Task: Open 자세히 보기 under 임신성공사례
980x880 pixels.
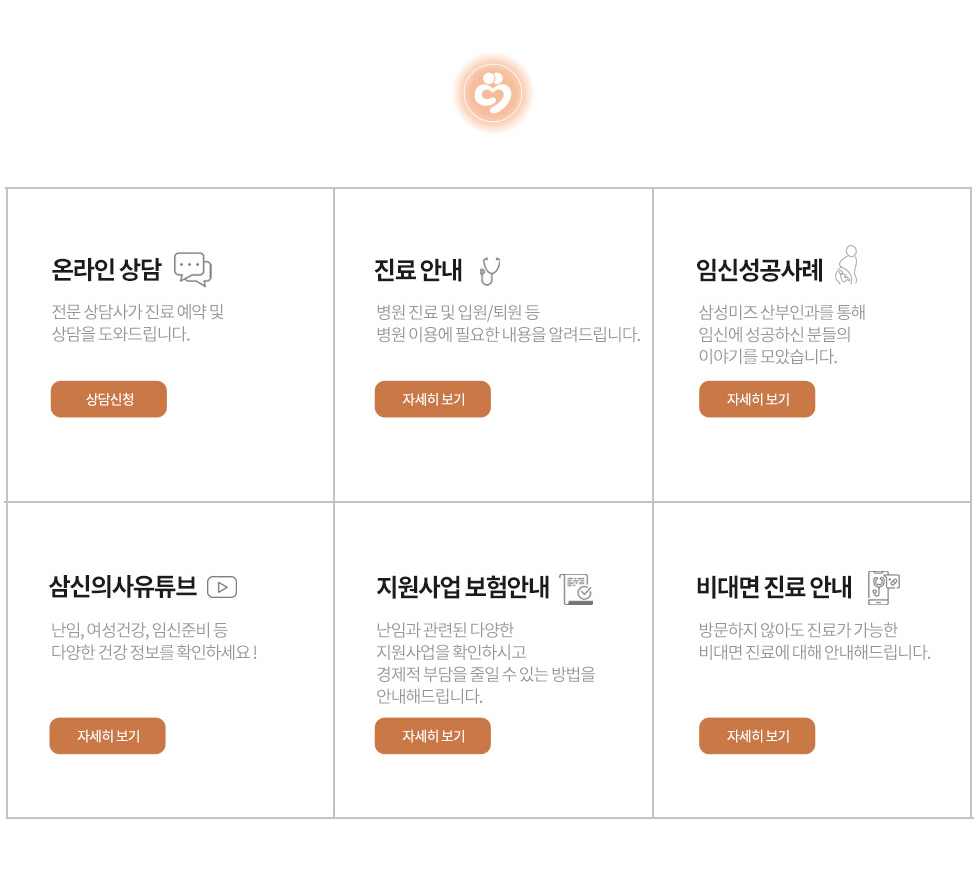Action: click(x=757, y=399)
